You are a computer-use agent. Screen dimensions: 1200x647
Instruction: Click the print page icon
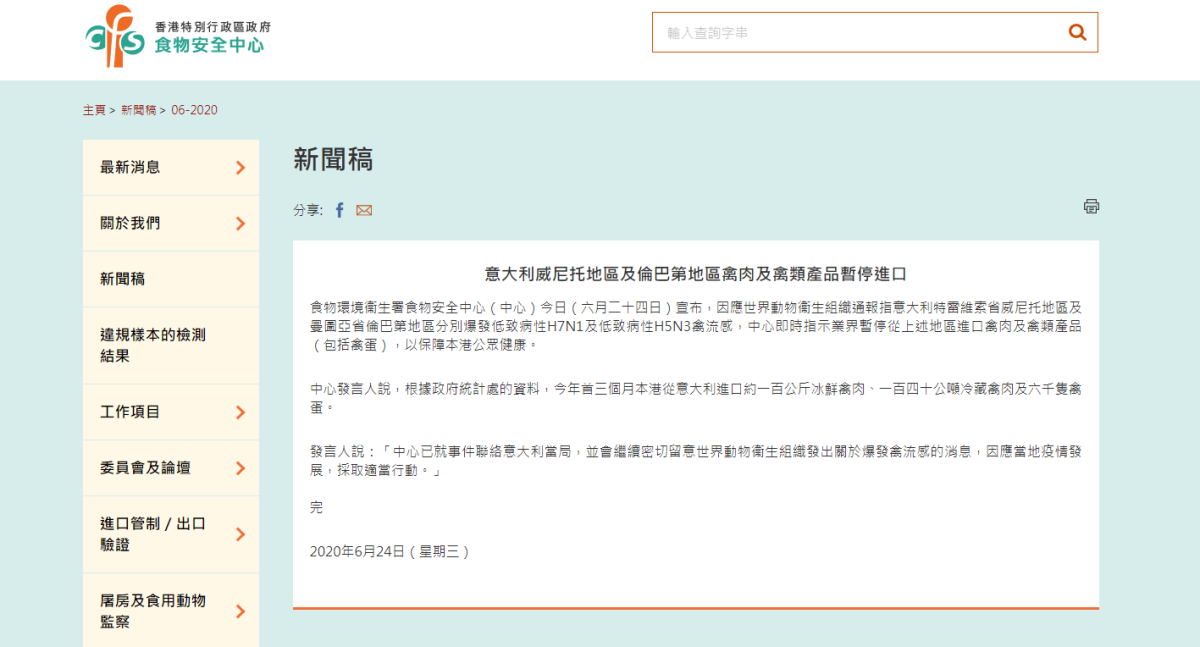[x=1091, y=206]
